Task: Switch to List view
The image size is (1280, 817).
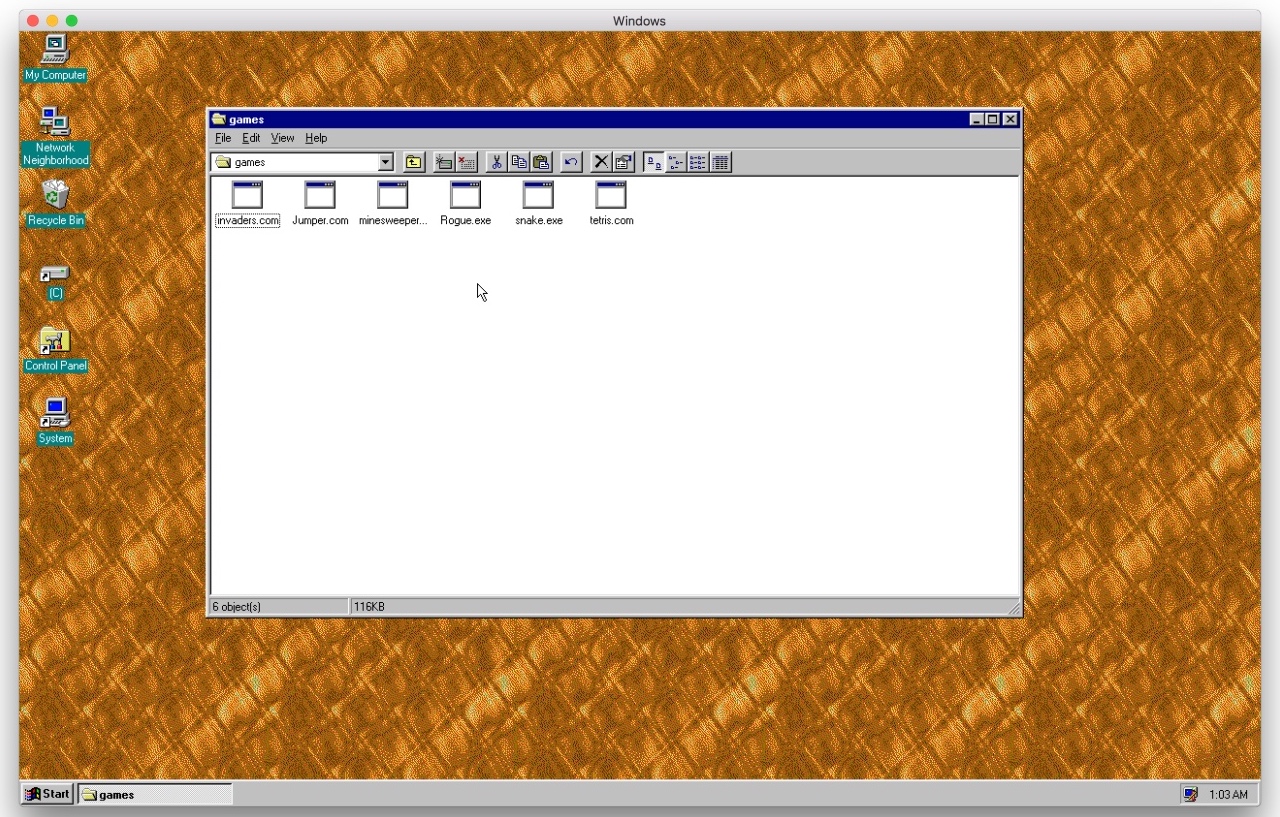Action: pos(698,162)
